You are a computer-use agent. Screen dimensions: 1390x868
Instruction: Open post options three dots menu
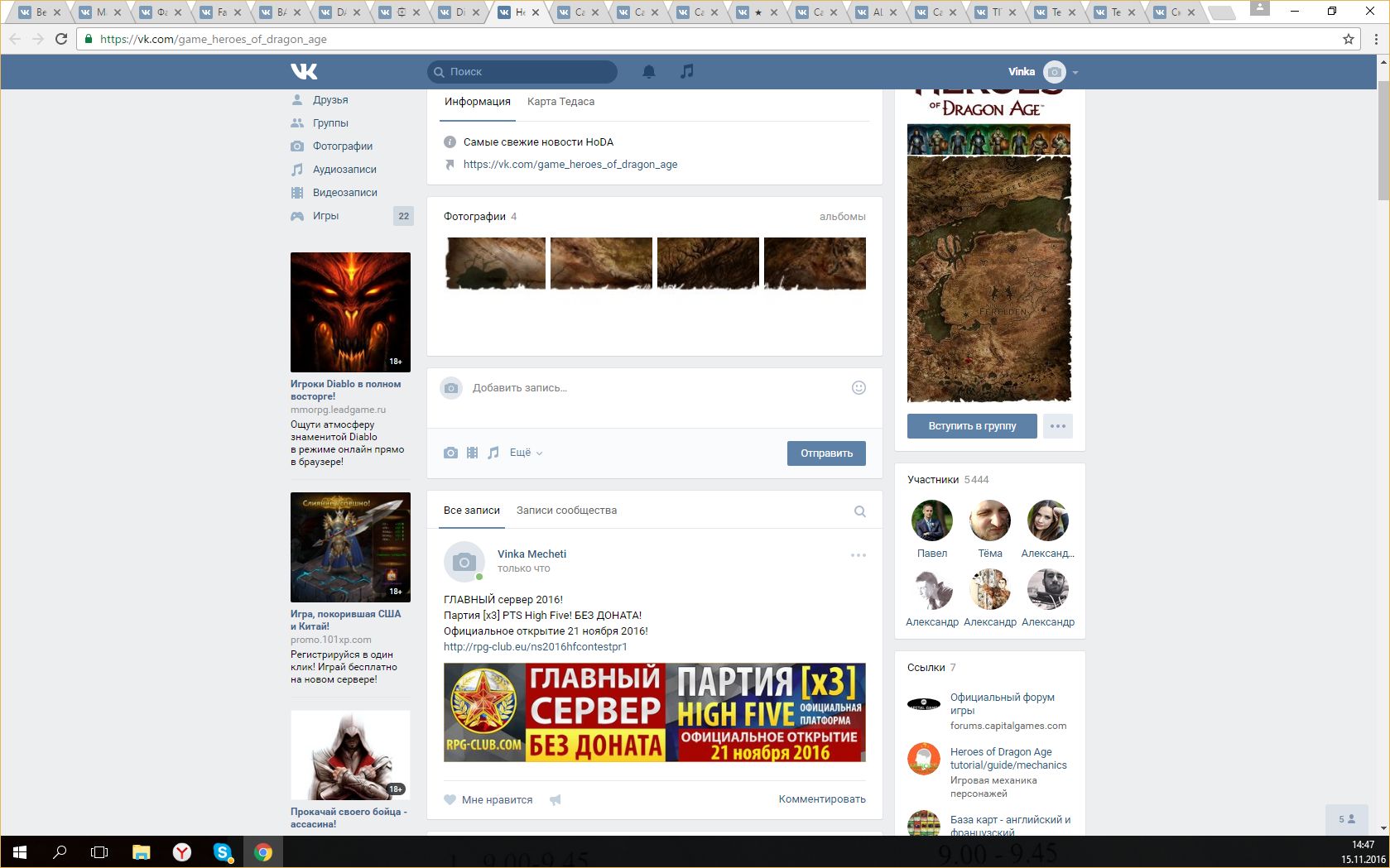point(859,555)
